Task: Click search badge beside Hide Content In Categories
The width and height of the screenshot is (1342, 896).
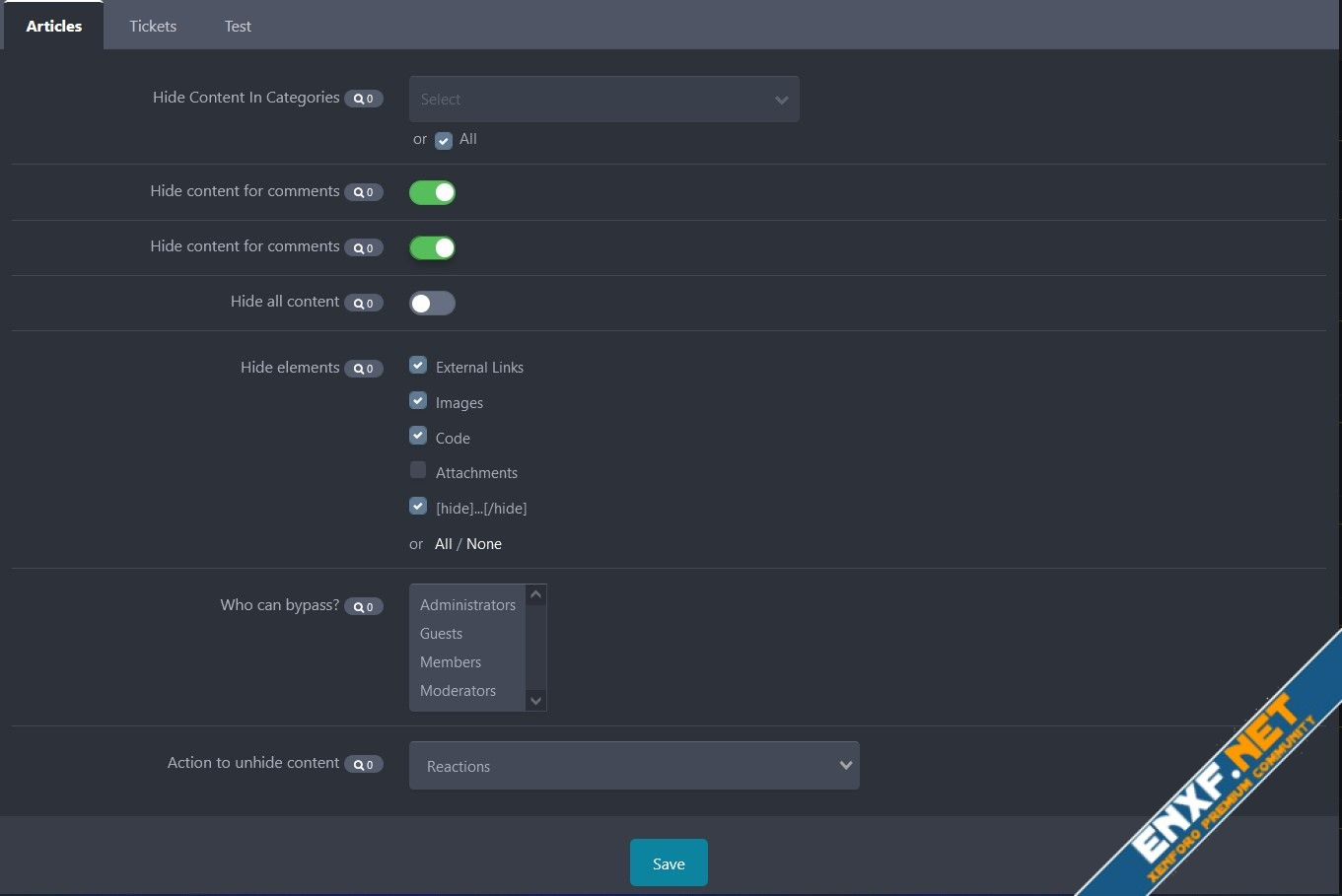Action: 363,99
